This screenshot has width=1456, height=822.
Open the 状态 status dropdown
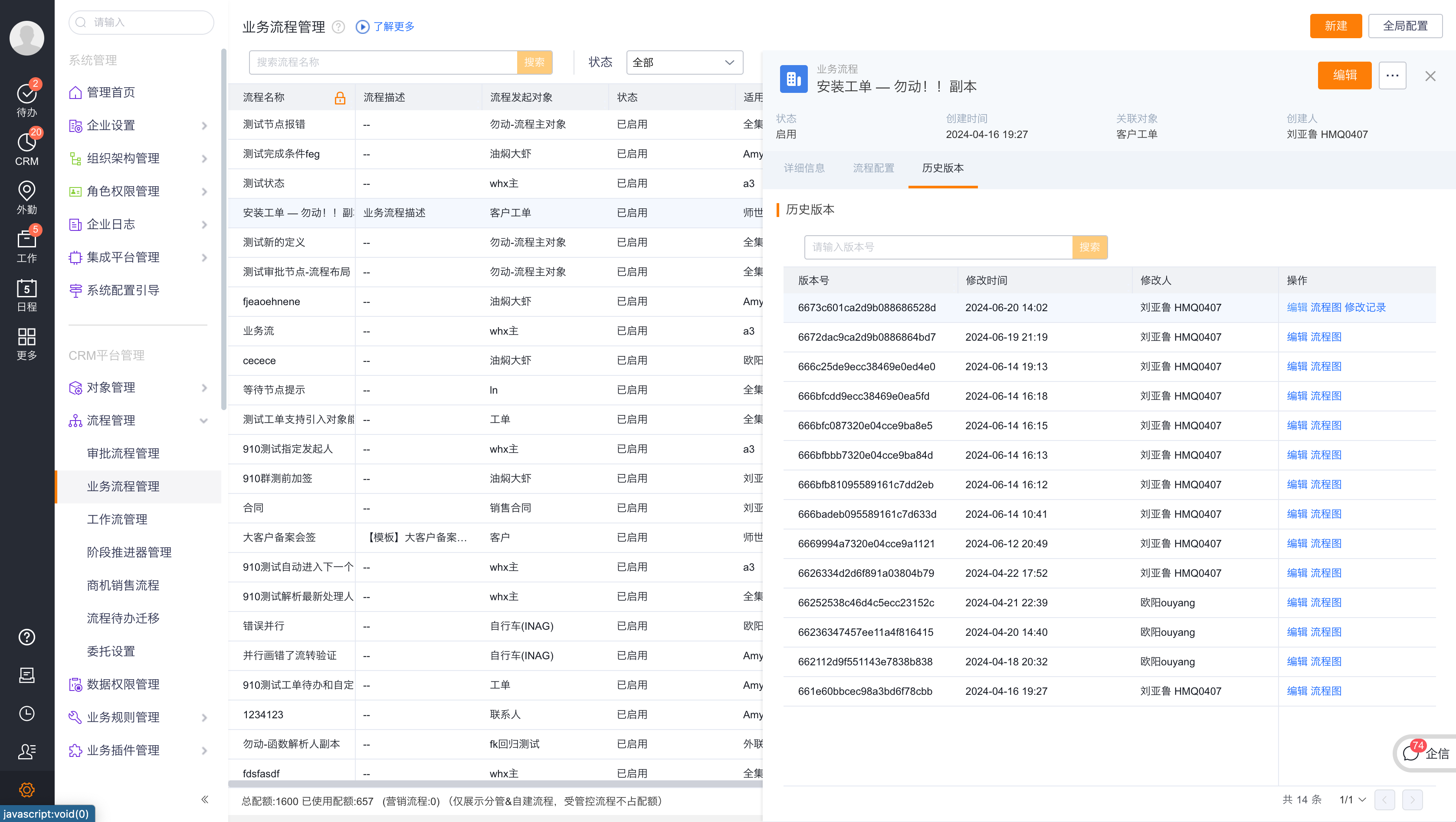(x=684, y=62)
